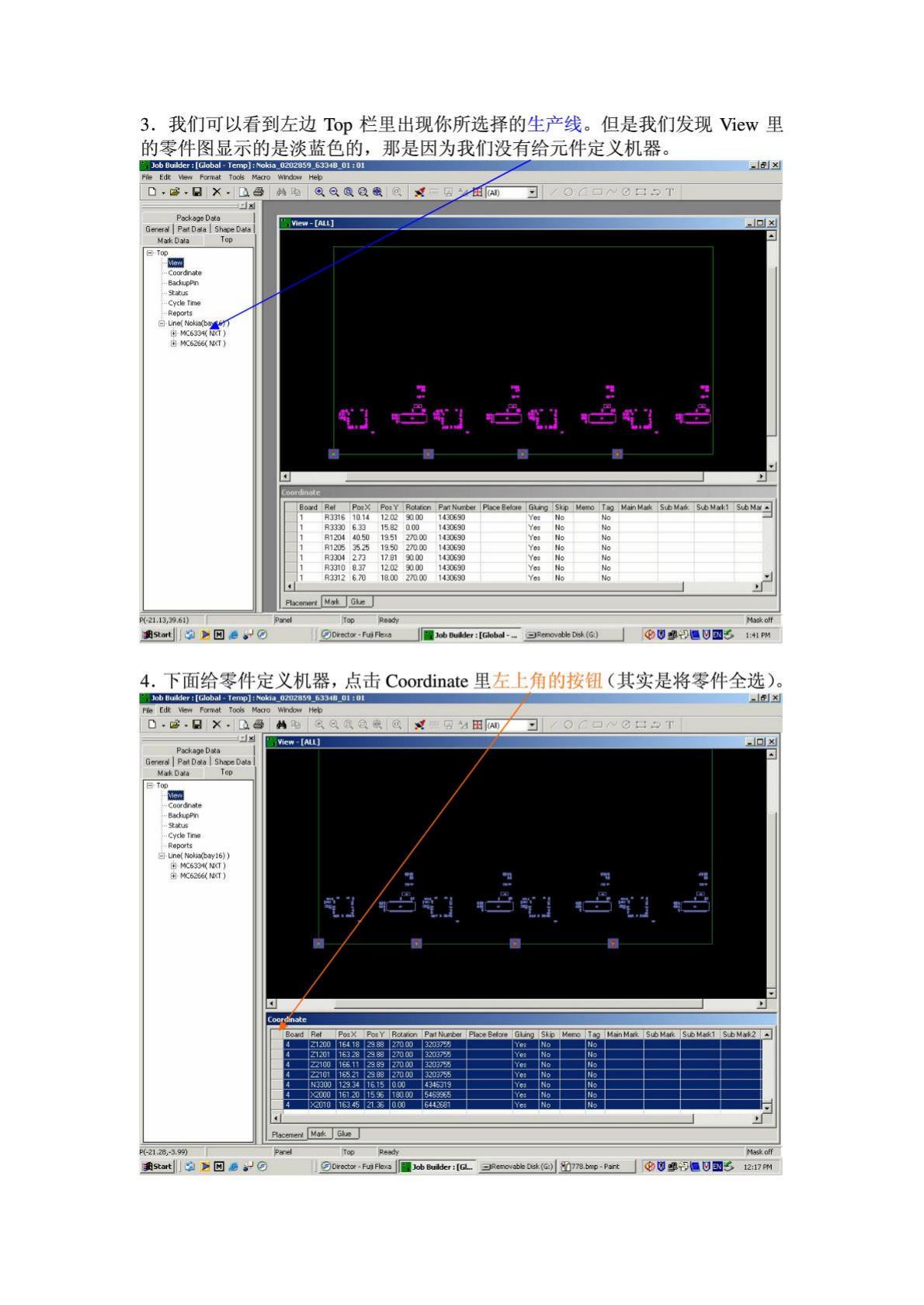The height and width of the screenshot is (1305, 924).
Task: Select the text T tool, step 3 screenshot
Action: coord(669,192)
